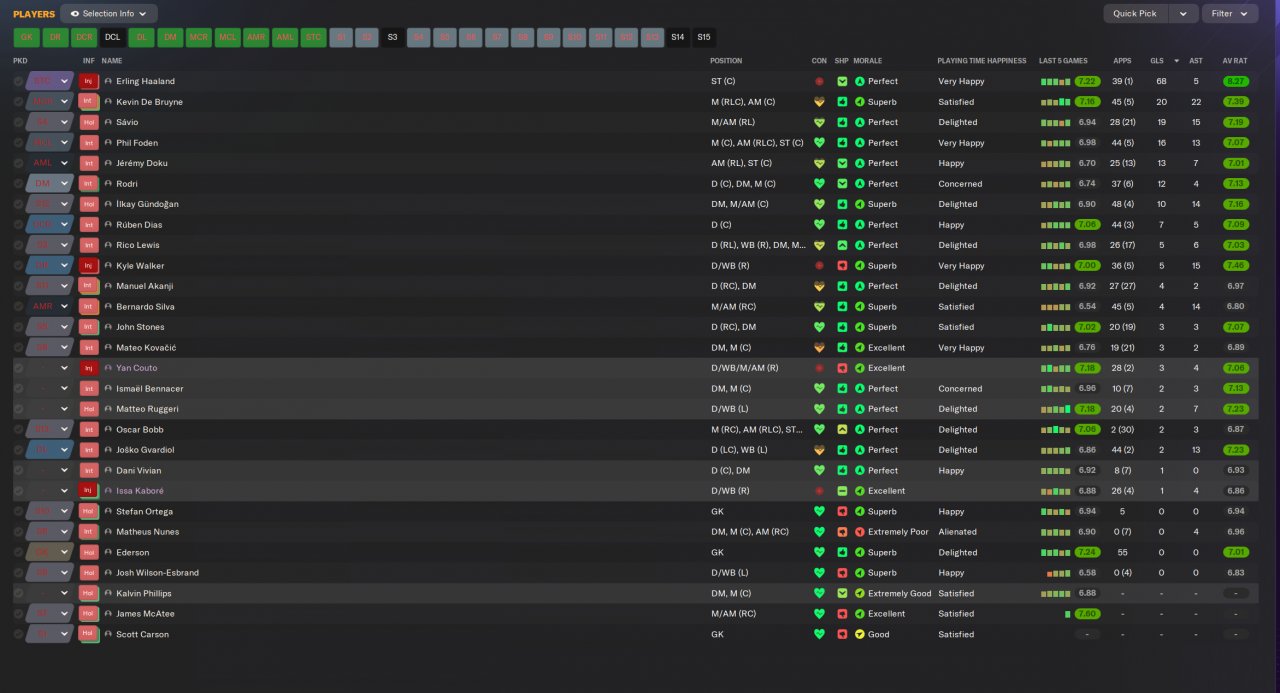1280x693 pixels.
Task: Click Matheus Nunes's match sharpness icon
Action: tap(842, 532)
